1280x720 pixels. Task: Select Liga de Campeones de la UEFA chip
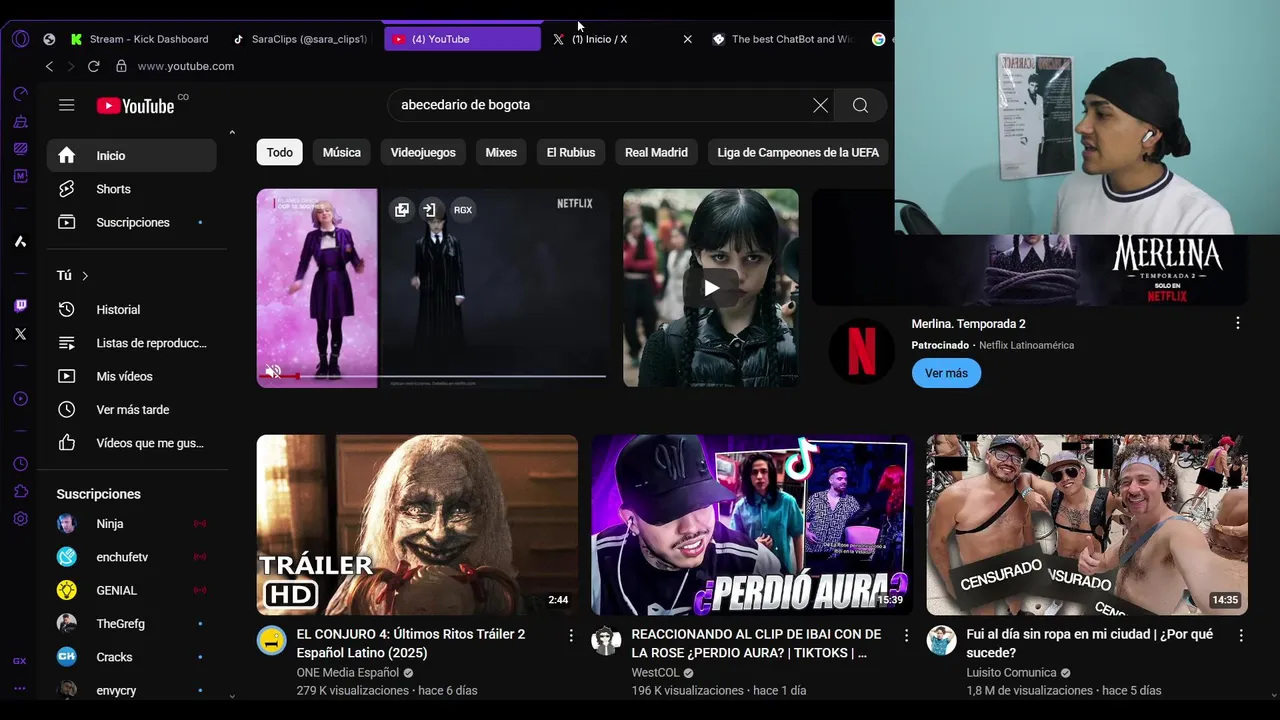point(798,152)
